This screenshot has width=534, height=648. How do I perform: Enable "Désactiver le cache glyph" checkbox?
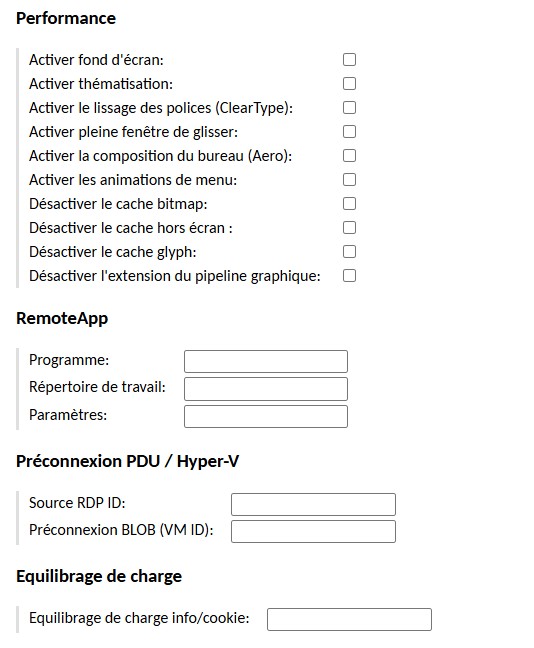pyautogui.click(x=349, y=251)
